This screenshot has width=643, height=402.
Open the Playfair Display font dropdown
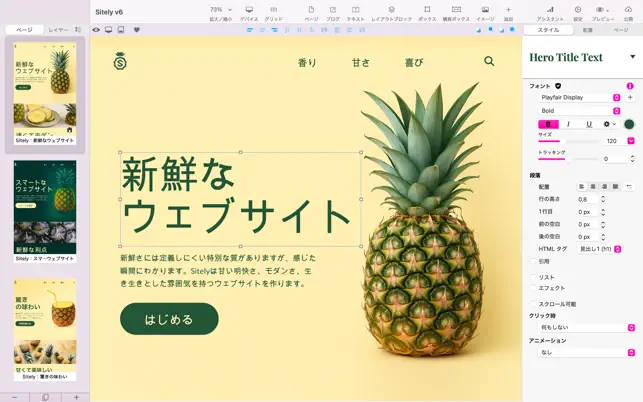(x=579, y=98)
